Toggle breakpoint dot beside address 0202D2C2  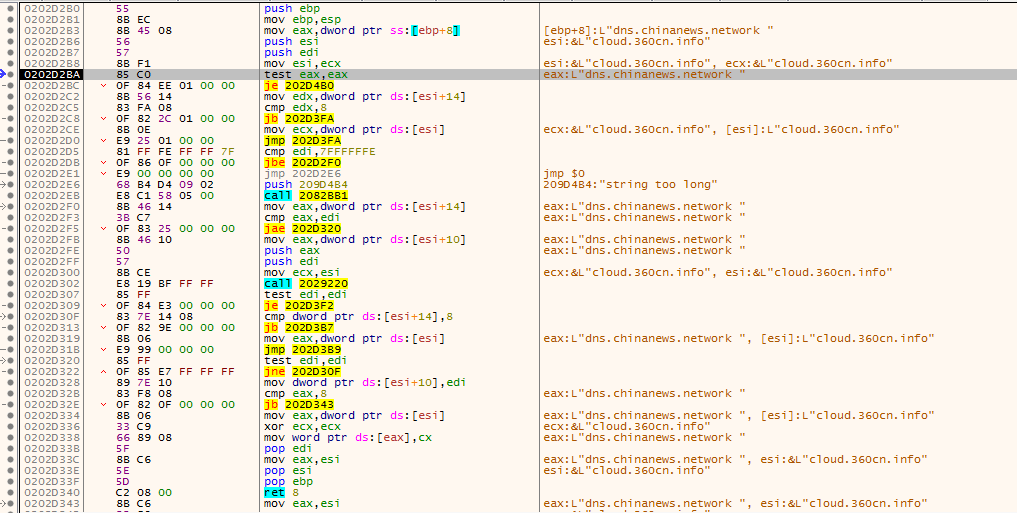pos(10,97)
